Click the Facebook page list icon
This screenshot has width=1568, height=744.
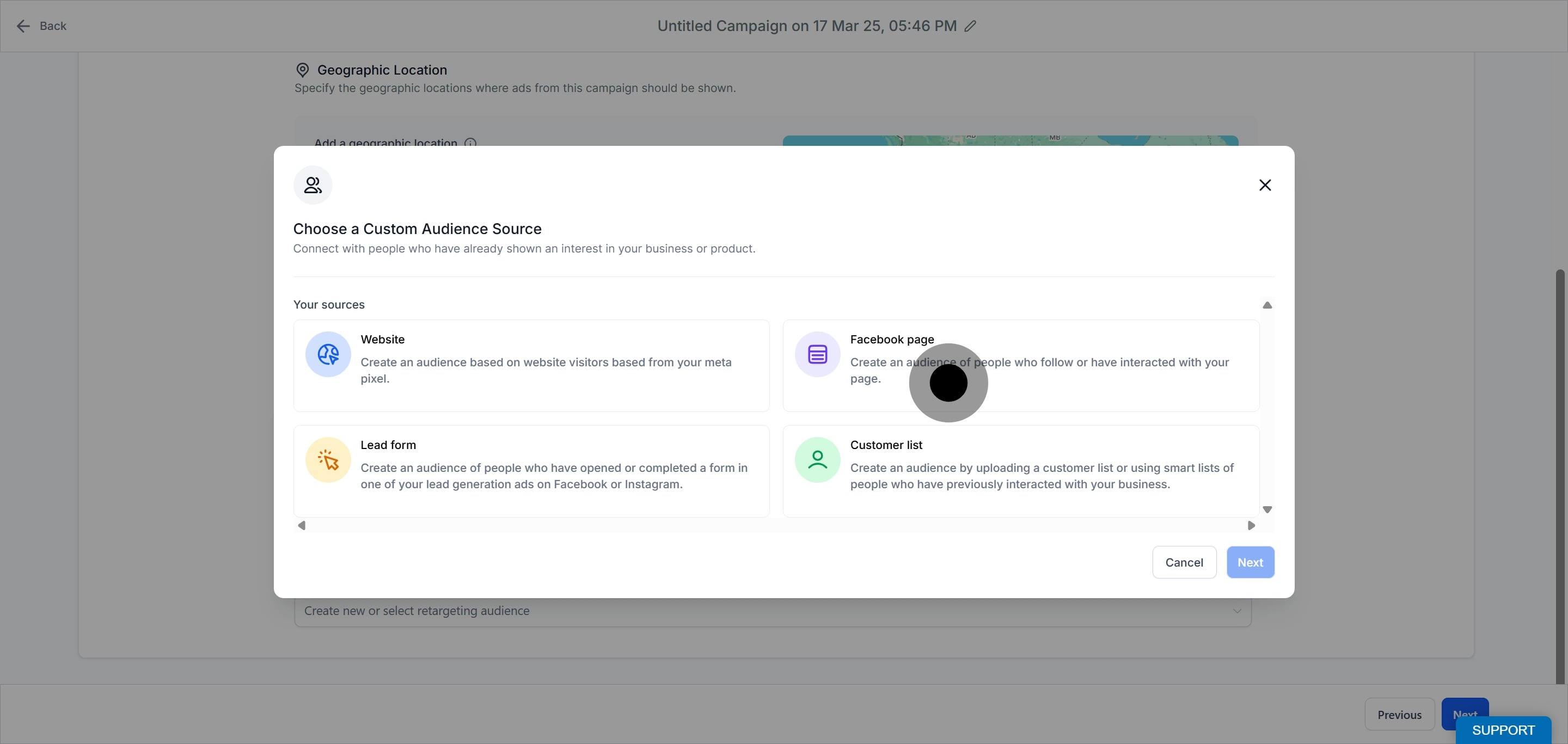click(817, 354)
